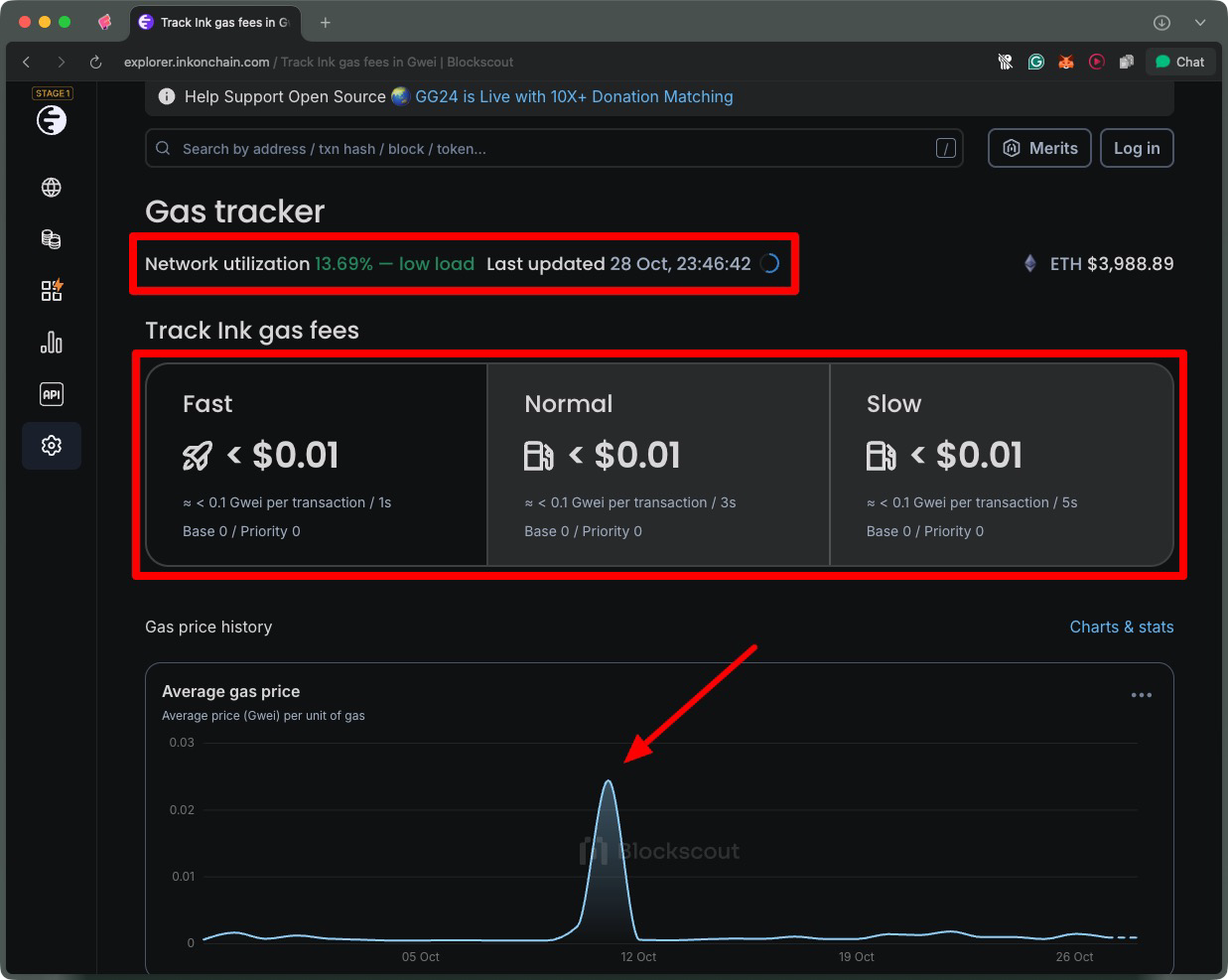
Task: Open the DApps grid icon with lightning bolt
Action: (51, 290)
